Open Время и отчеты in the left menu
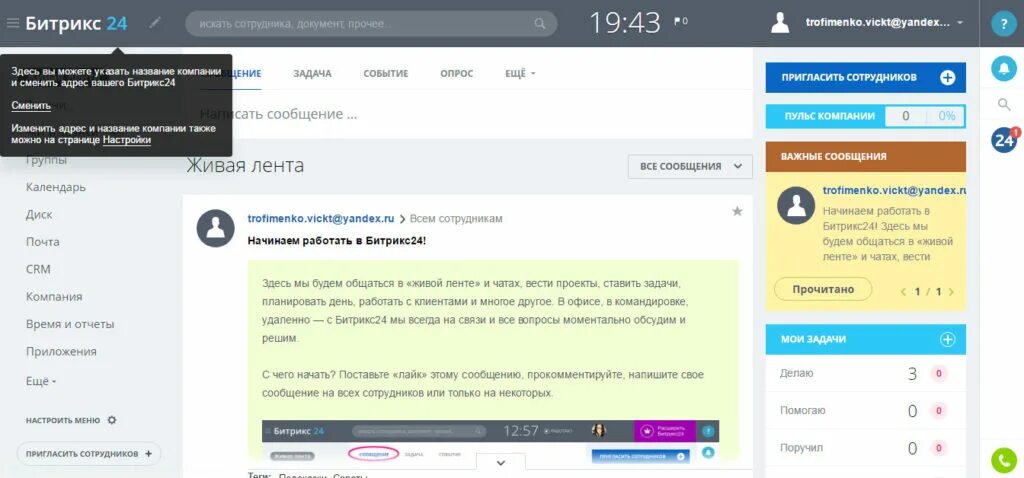The image size is (1024, 478). point(70,325)
